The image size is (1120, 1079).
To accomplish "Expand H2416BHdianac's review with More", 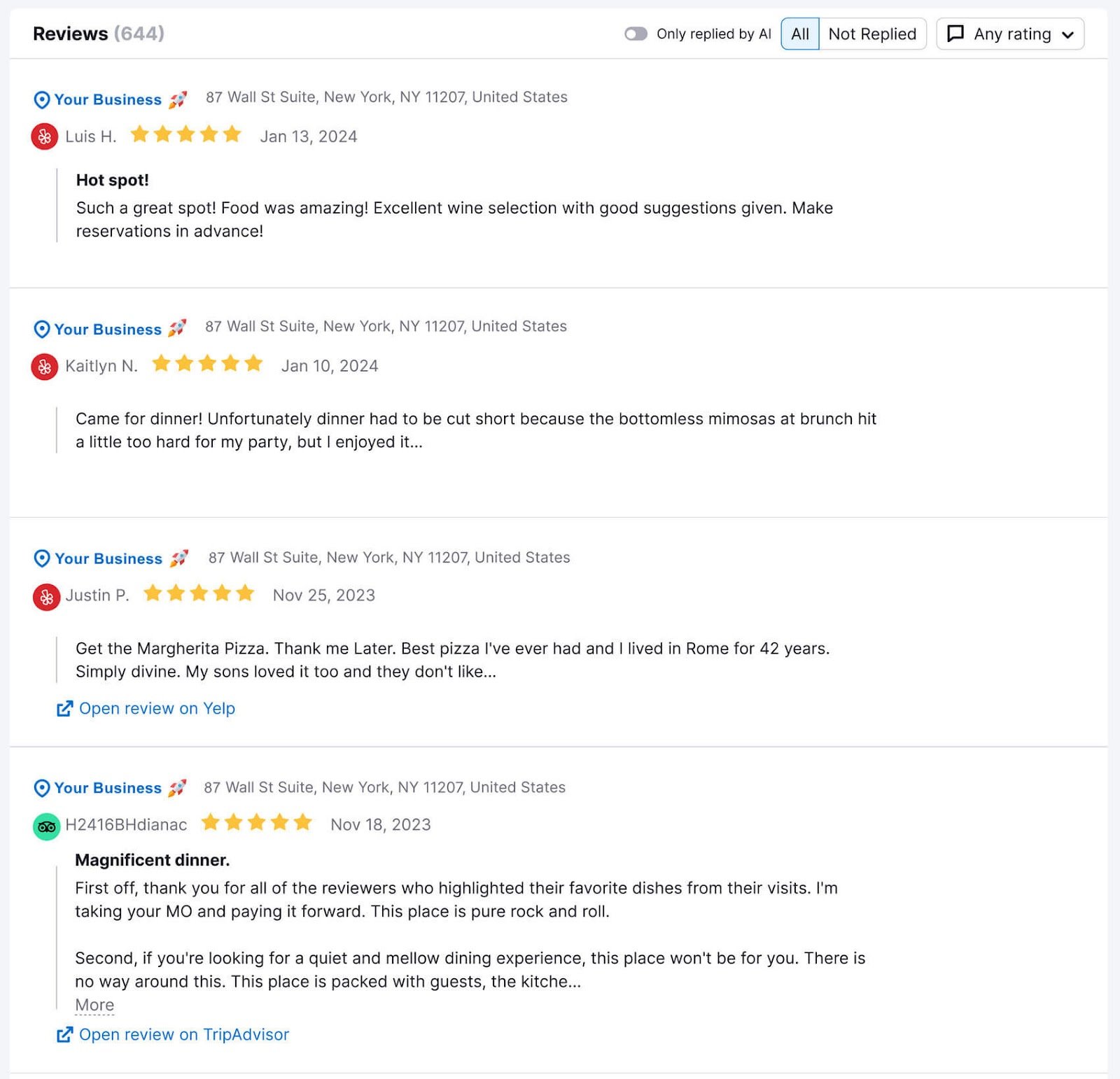I will (x=94, y=1004).
